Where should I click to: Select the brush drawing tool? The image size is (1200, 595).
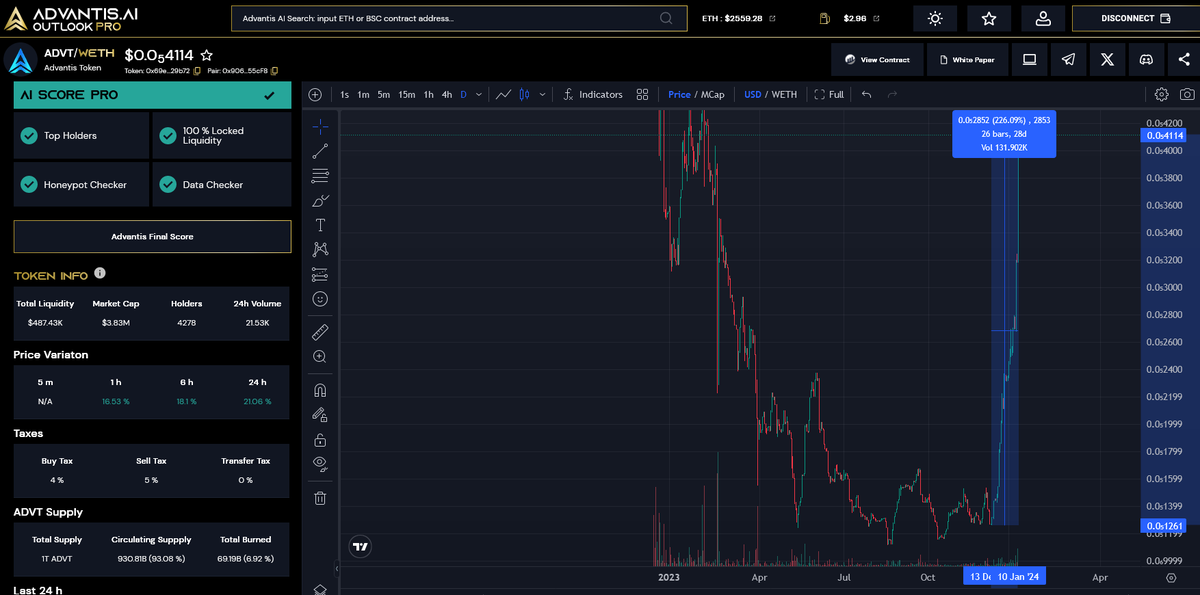(320, 200)
